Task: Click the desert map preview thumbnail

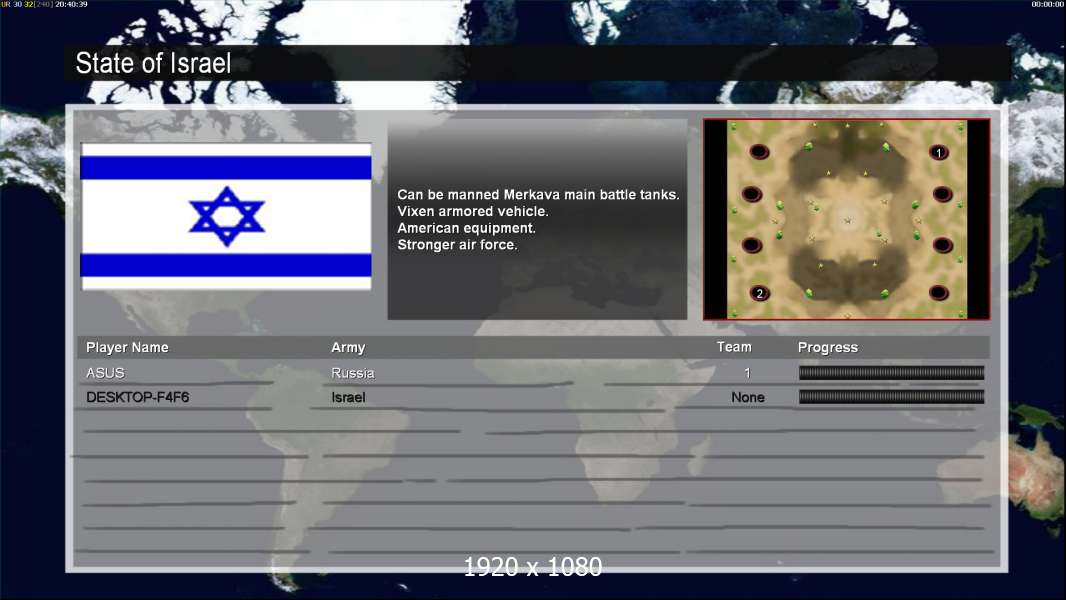Action: tap(846, 219)
